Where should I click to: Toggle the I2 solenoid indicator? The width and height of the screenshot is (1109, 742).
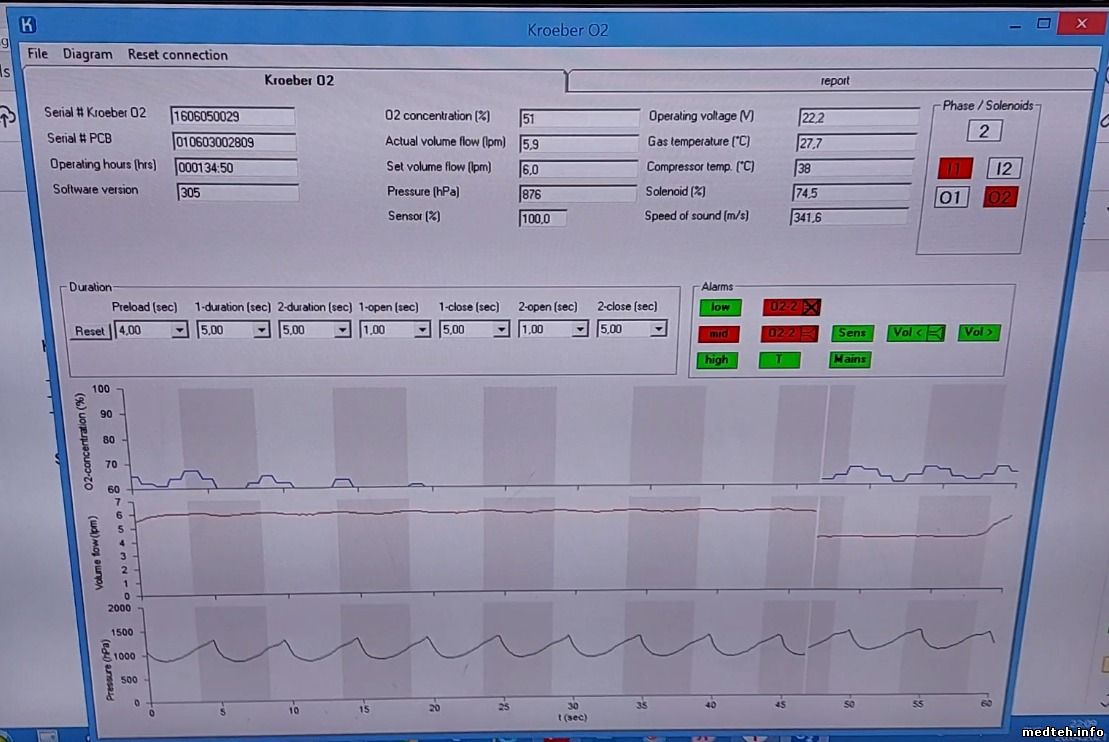[x=1004, y=168]
